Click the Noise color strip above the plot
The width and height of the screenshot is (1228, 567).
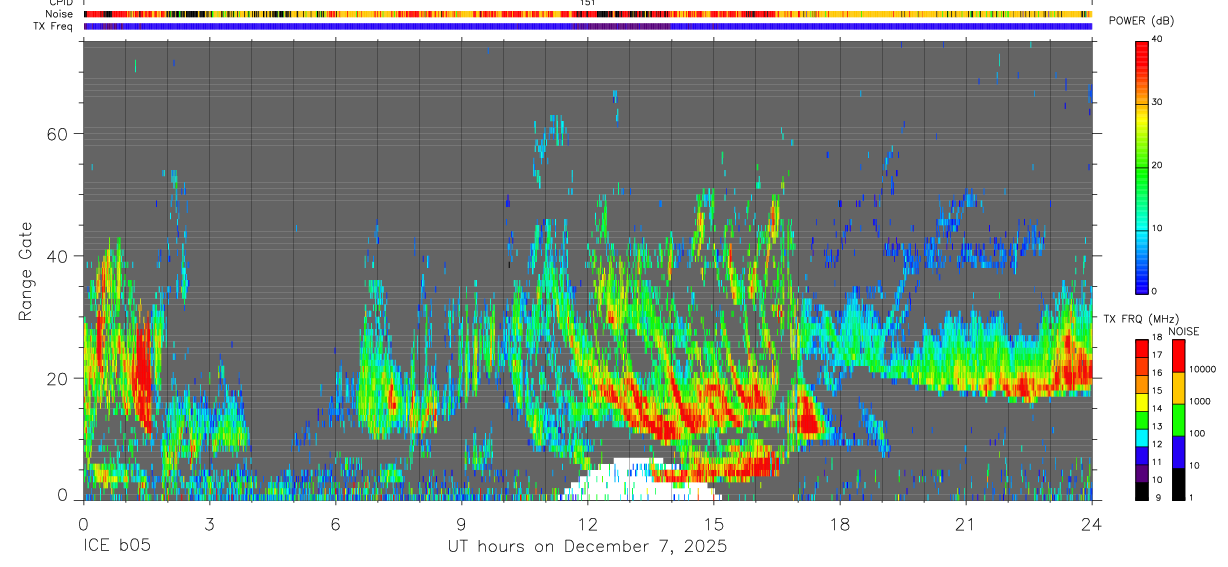(587, 14)
